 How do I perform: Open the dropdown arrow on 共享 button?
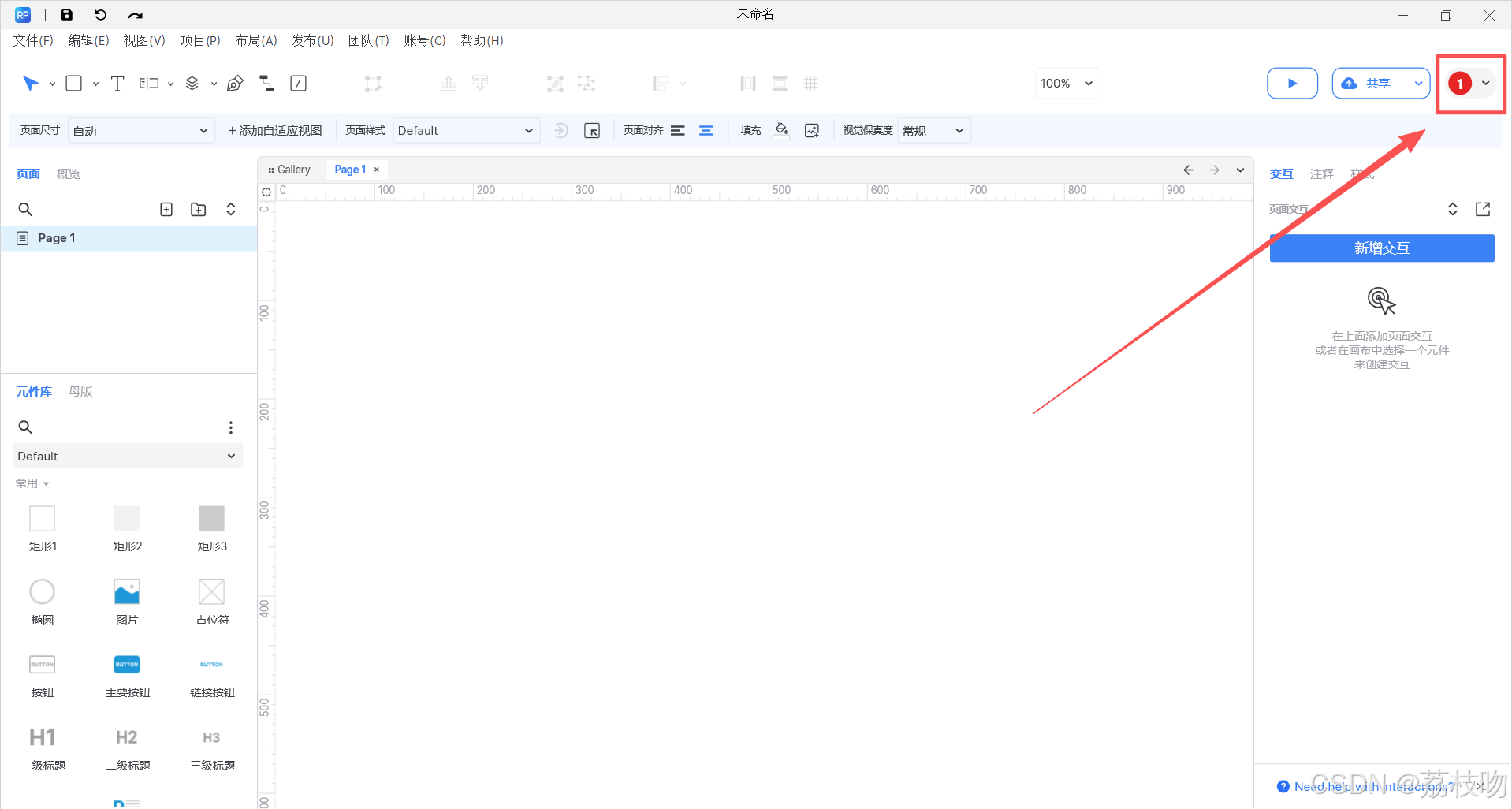tap(1418, 84)
